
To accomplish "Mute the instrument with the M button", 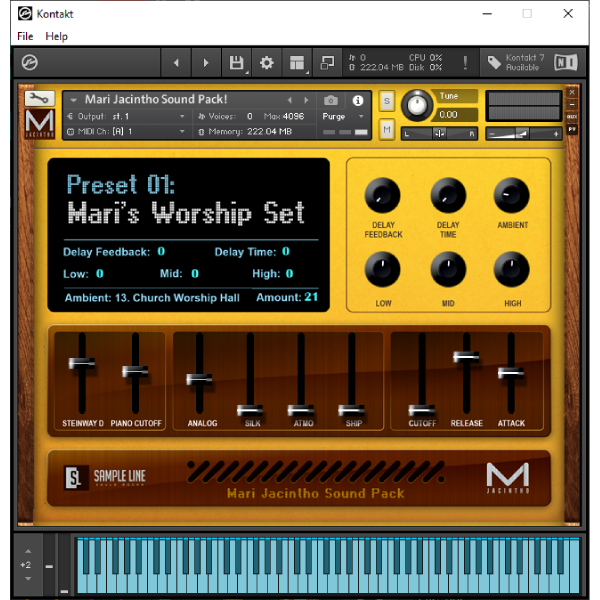I will pyautogui.click(x=387, y=130).
